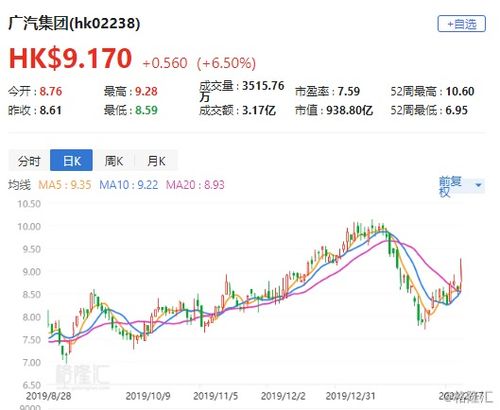Open the 月K chart tab

[x=156, y=161]
